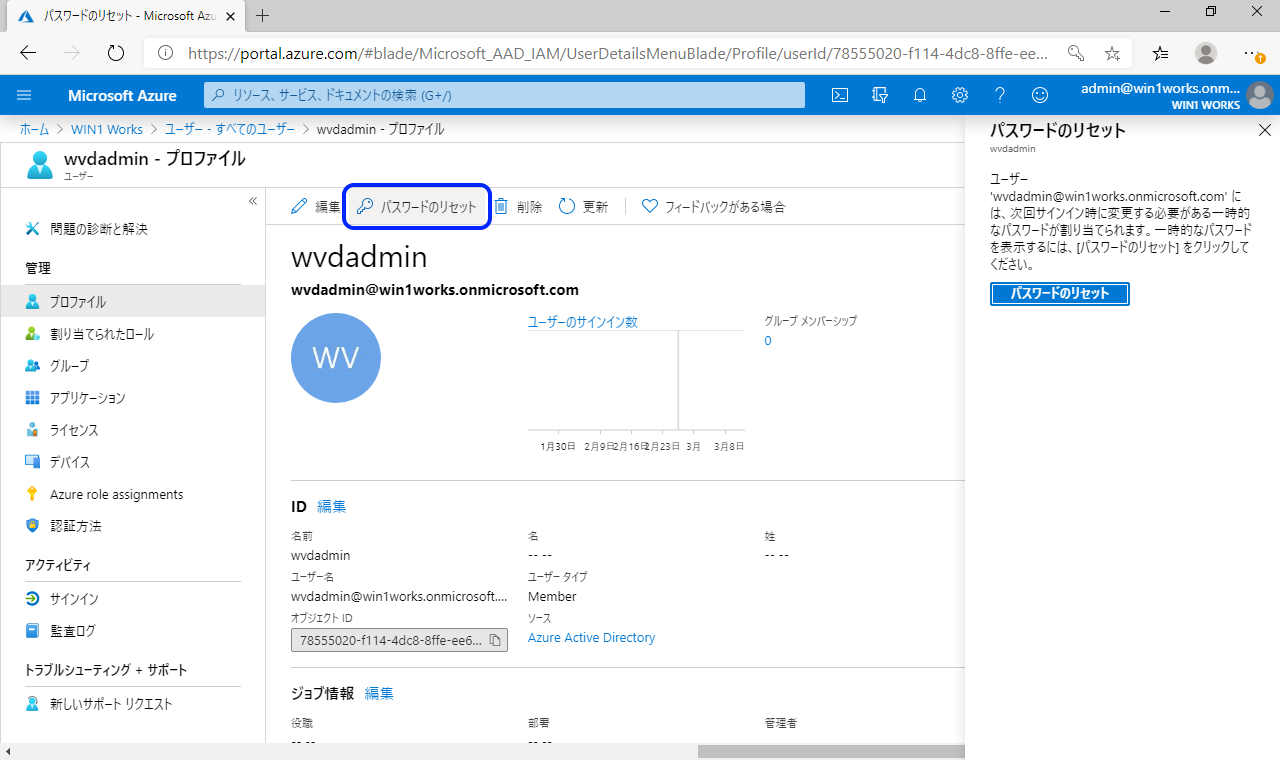Open the フィードバックがある場合 feedback link
This screenshot has height=760, width=1280.
pyautogui.click(x=714, y=207)
